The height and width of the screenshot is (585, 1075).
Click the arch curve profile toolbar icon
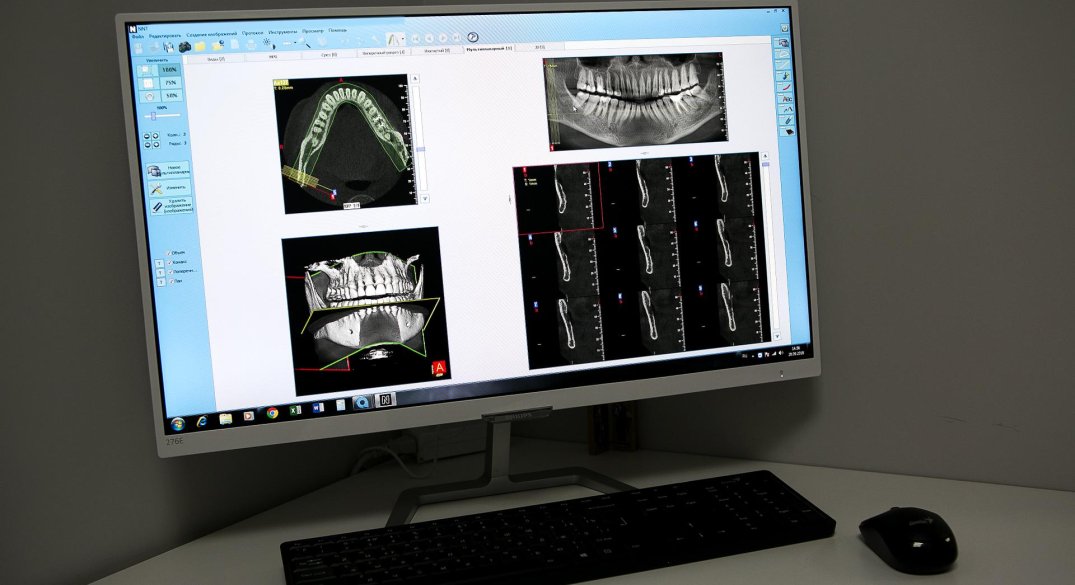pyautogui.click(x=392, y=39)
